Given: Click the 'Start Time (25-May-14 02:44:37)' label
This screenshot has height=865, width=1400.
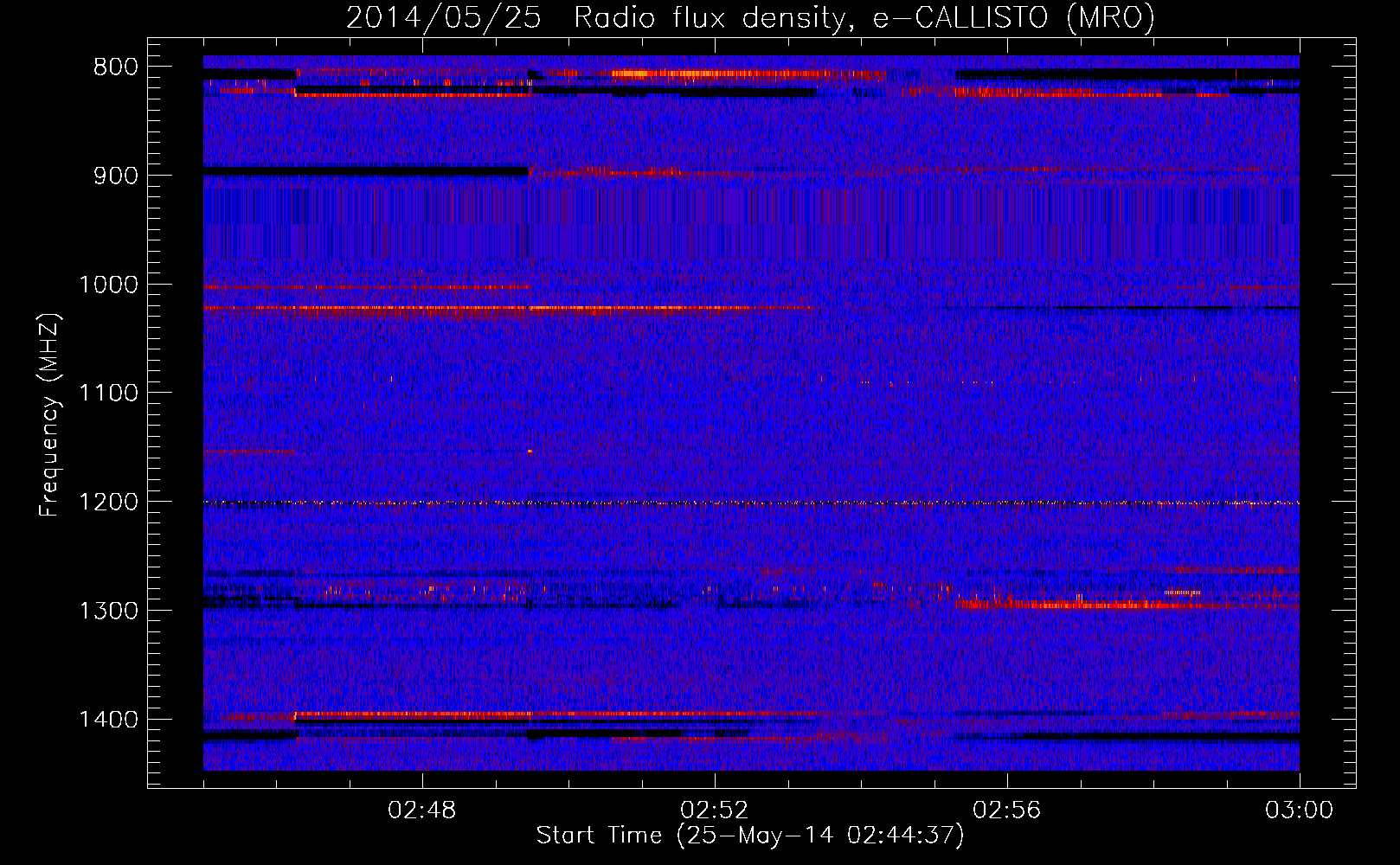Looking at the screenshot, I should 749,836.
